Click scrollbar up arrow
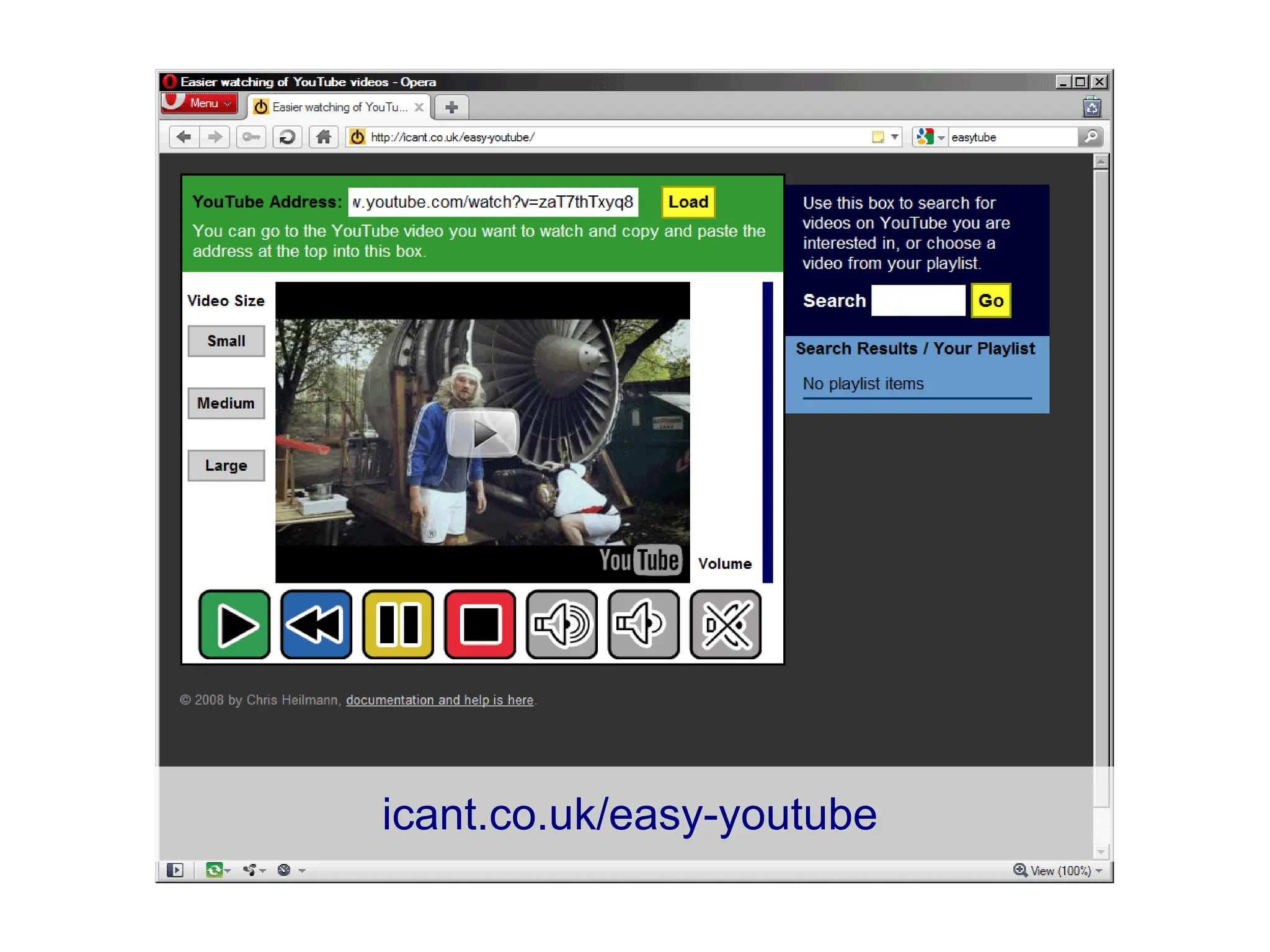 [x=1101, y=162]
